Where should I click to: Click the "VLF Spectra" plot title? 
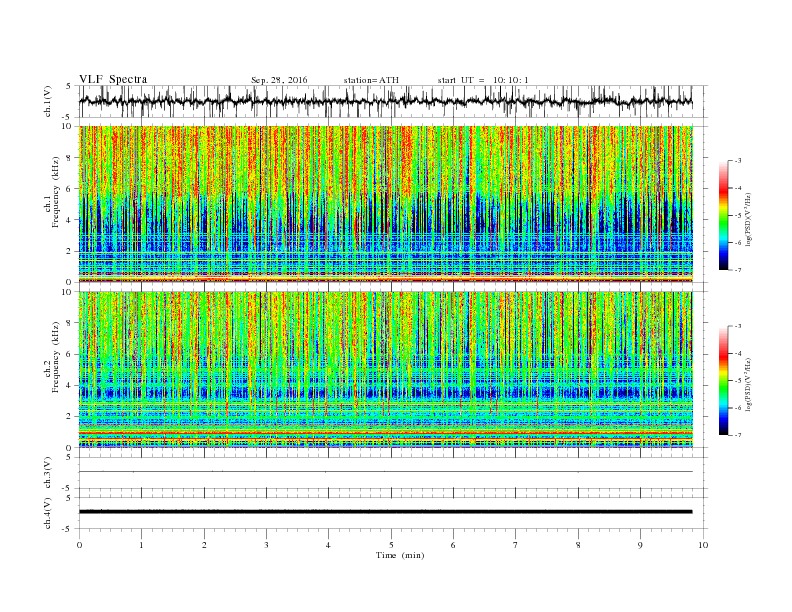pos(113,79)
